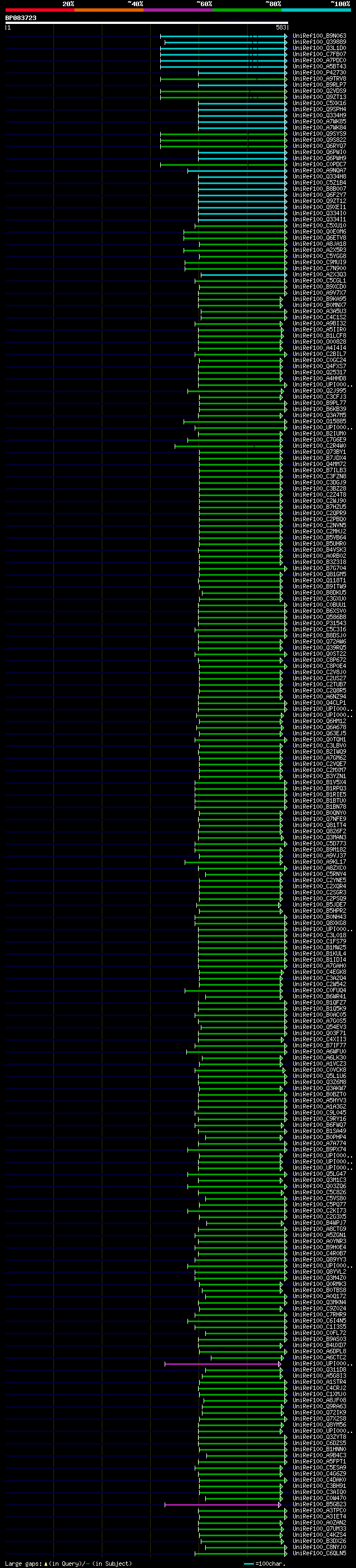Open hit UniRef100_Q3L1D0
This screenshot has width=356, height=1568.
tap(319, 48)
